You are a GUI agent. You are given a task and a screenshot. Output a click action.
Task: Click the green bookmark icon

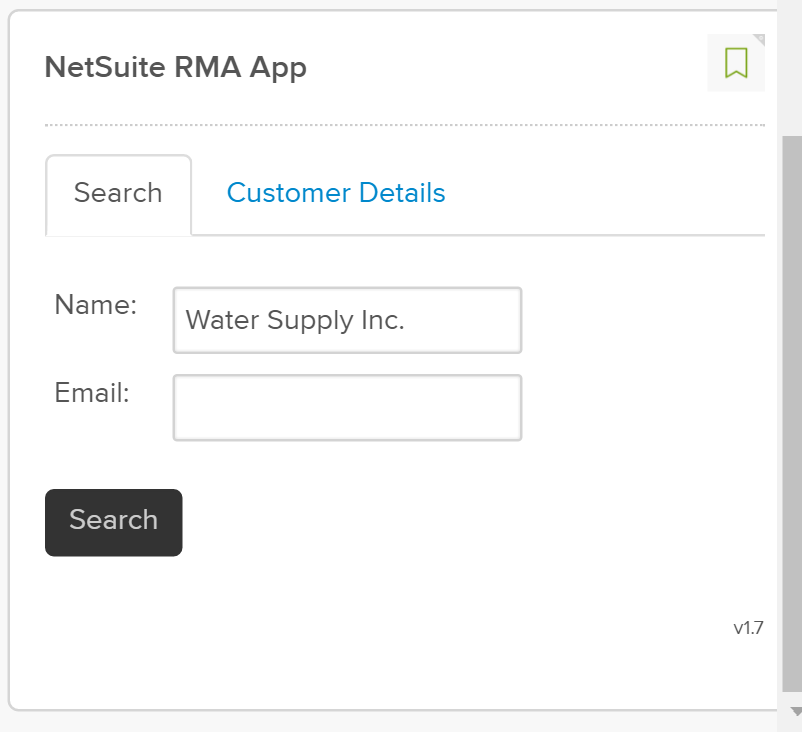(736, 63)
